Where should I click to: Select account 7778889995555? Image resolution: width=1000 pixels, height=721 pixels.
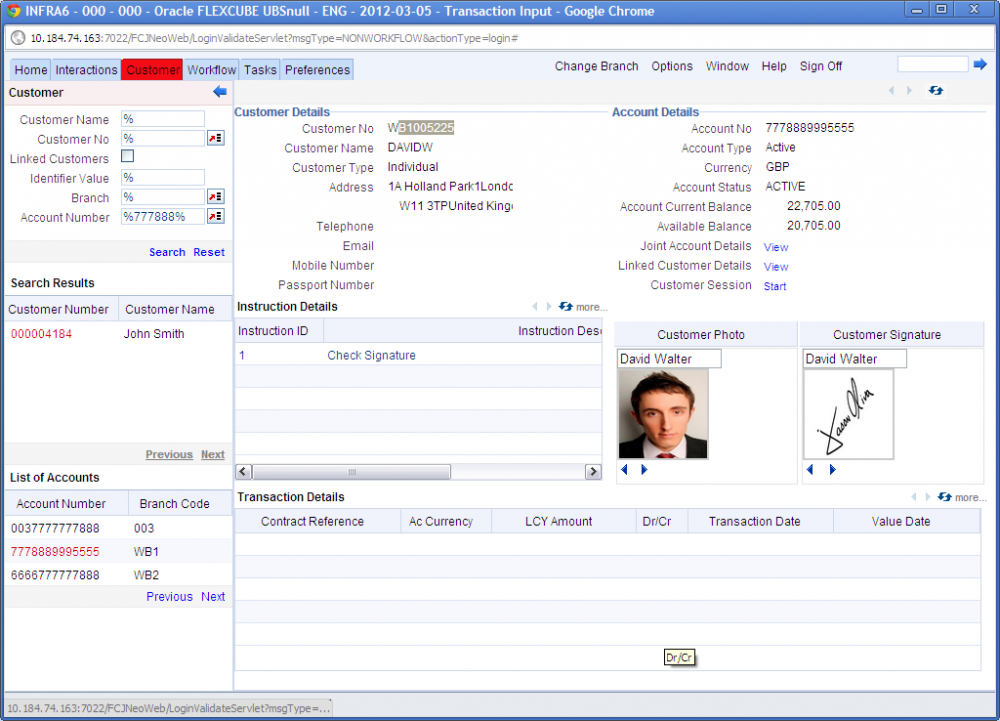55,551
